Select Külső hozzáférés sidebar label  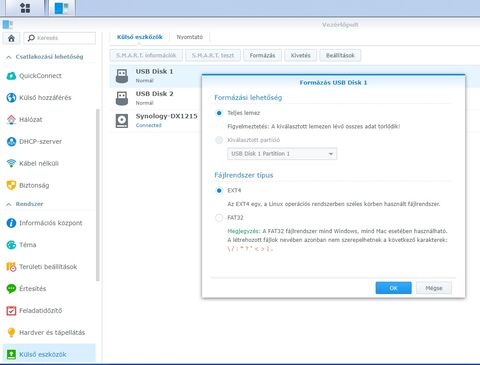point(45,98)
